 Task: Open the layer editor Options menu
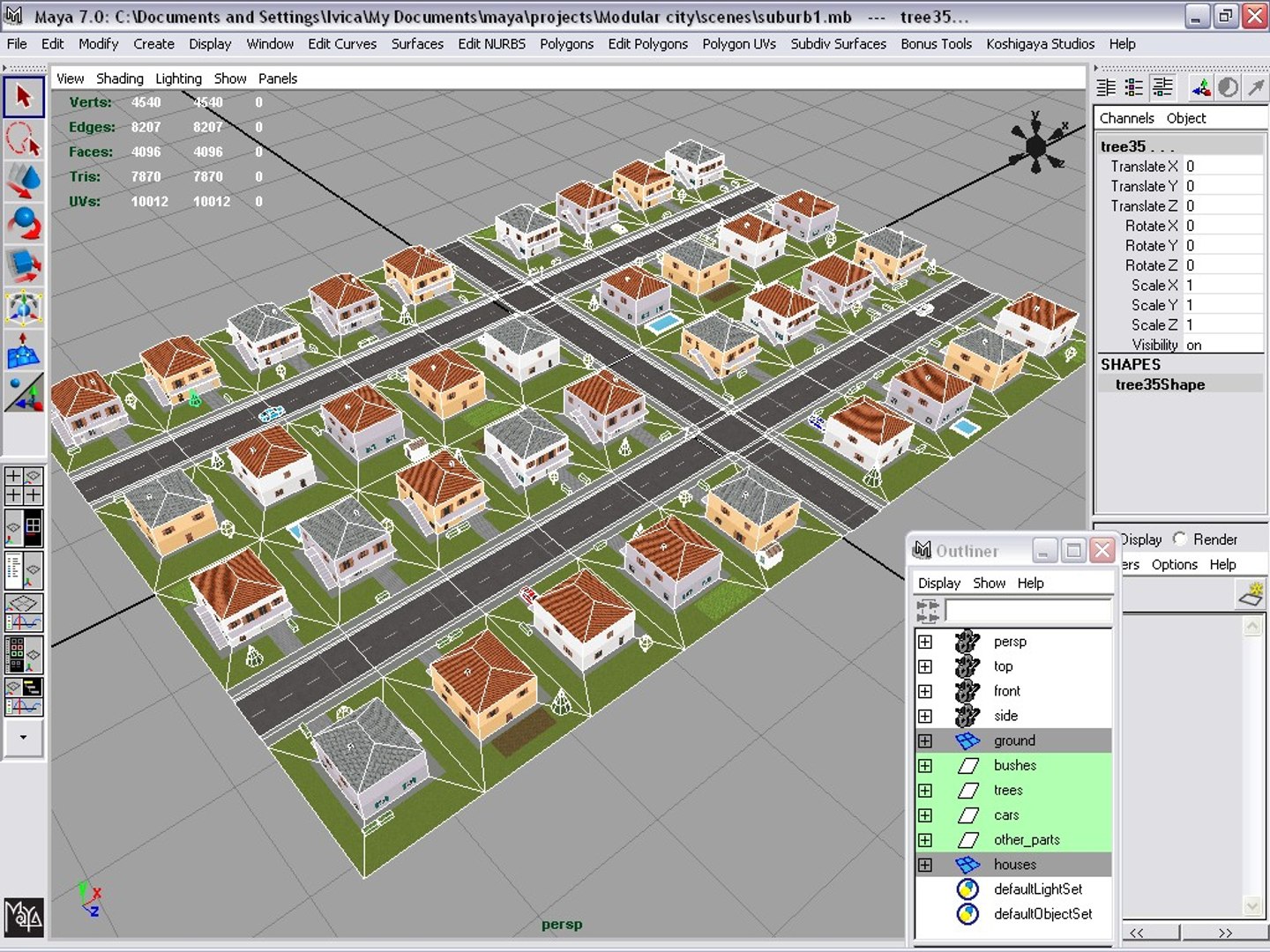pos(1174,564)
